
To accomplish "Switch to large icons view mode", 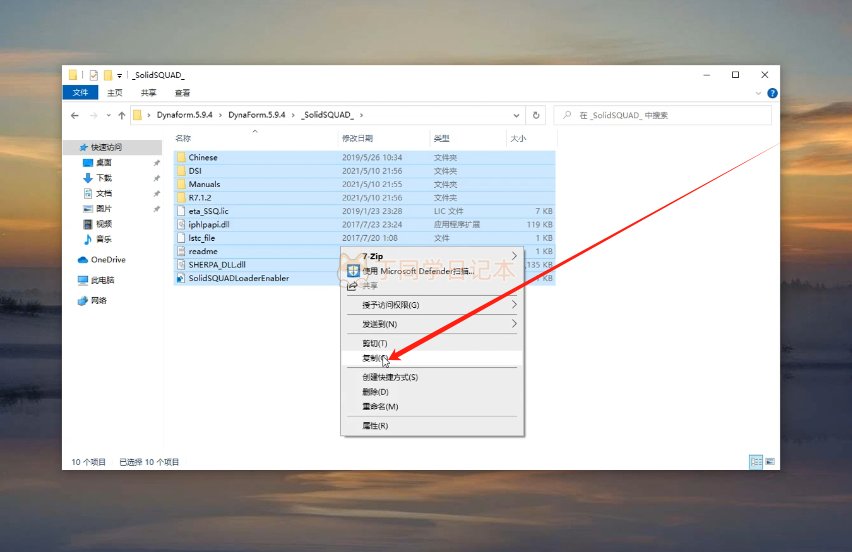I will [x=770, y=462].
